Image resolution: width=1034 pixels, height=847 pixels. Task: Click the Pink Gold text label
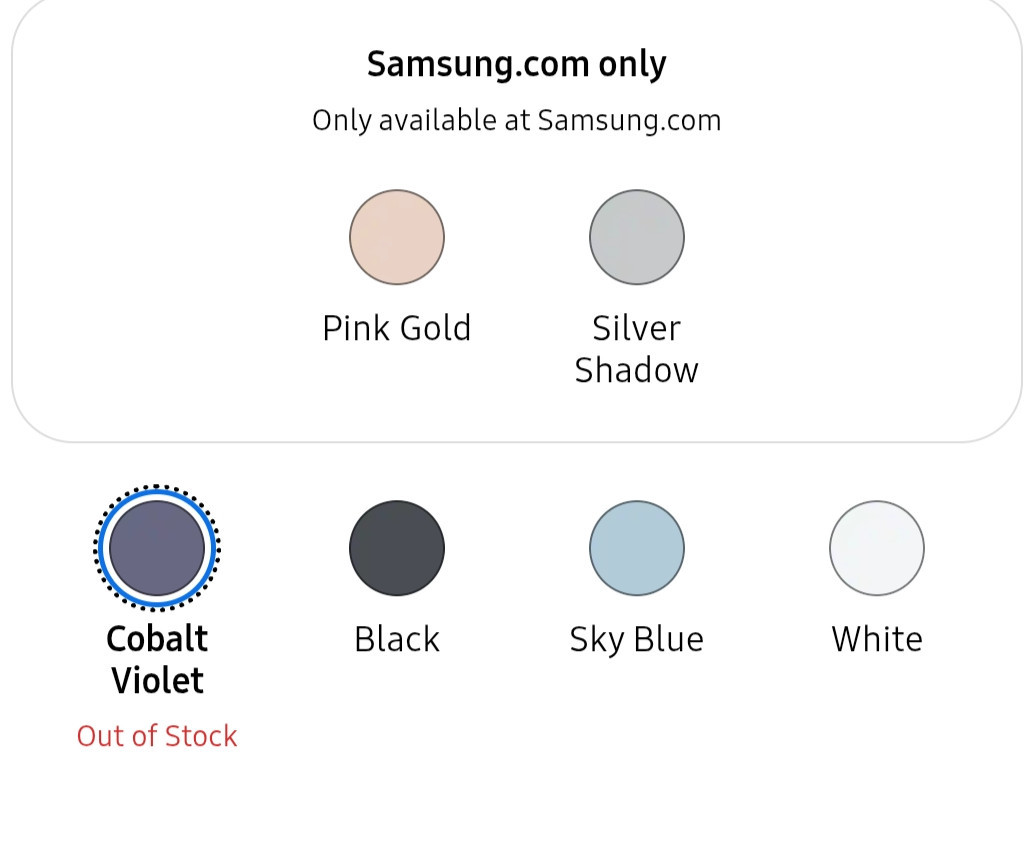(x=397, y=328)
